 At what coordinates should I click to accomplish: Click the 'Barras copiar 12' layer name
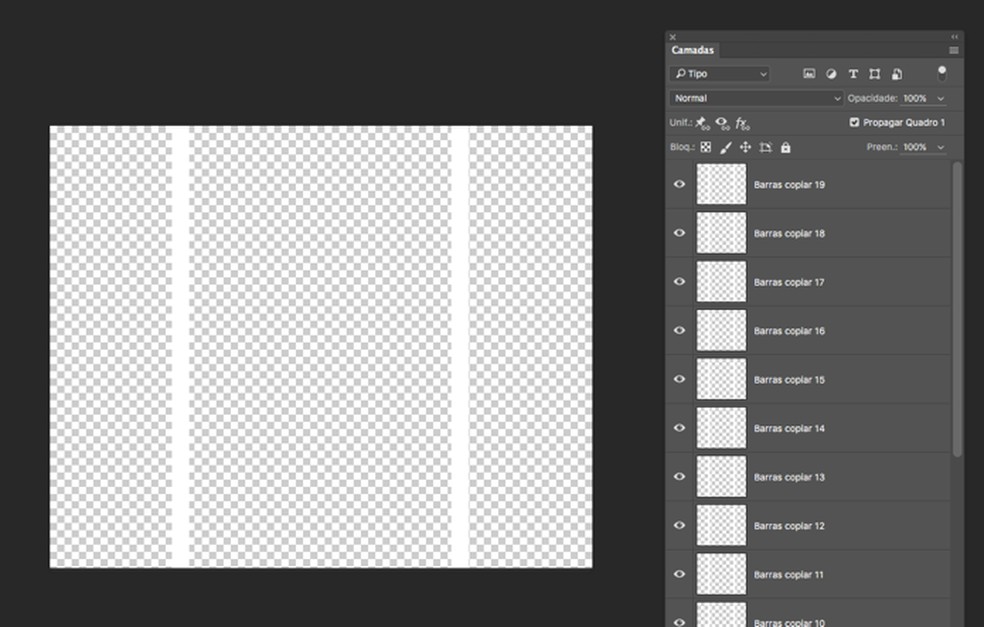click(x=789, y=526)
